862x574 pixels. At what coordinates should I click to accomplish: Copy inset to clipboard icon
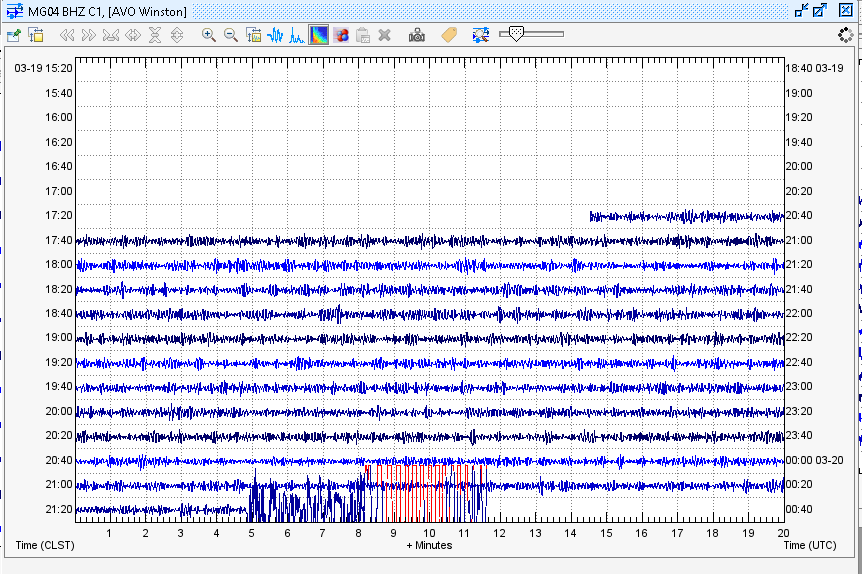point(363,36)
